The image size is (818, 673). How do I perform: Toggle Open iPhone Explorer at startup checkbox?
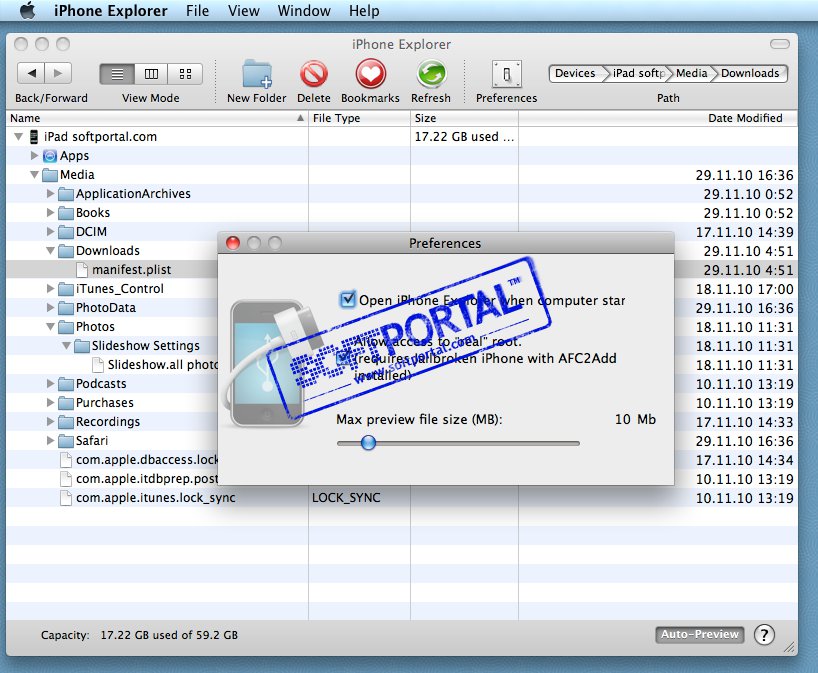click(347, 299)
